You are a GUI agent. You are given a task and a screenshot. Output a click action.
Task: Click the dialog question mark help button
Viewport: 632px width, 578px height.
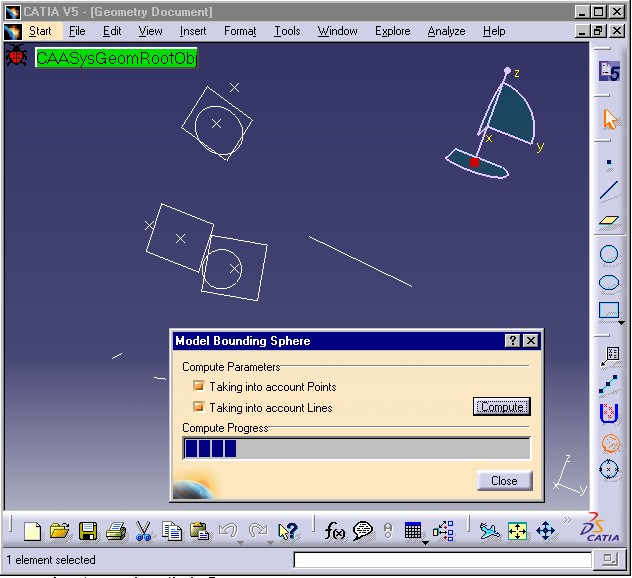[x=512, y=341]
